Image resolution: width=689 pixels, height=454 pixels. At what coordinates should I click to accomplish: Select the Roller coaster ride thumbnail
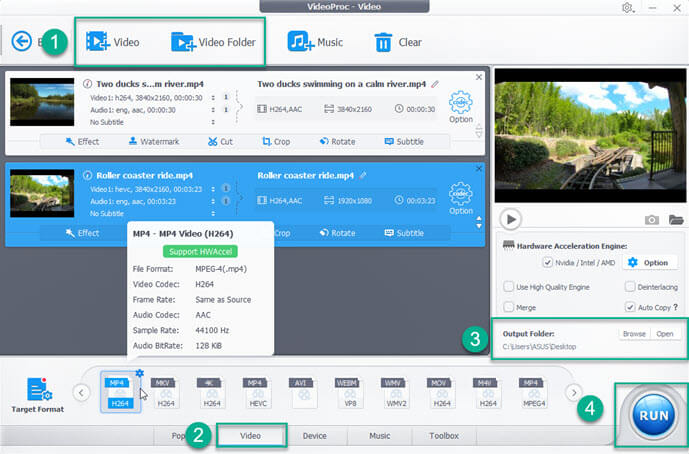point(42,193)
